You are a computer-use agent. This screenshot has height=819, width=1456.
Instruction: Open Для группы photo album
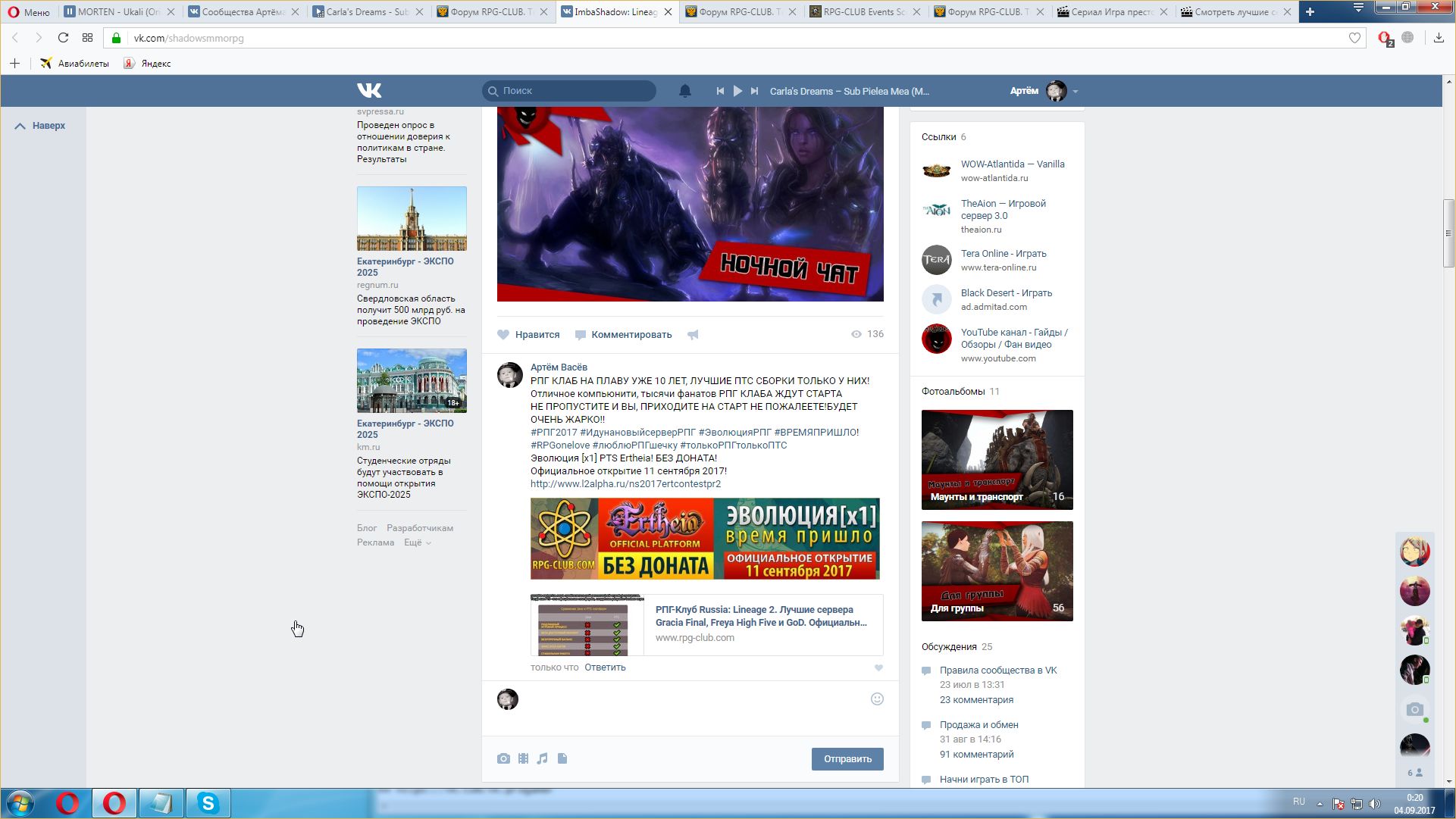[x=997, y=571]
